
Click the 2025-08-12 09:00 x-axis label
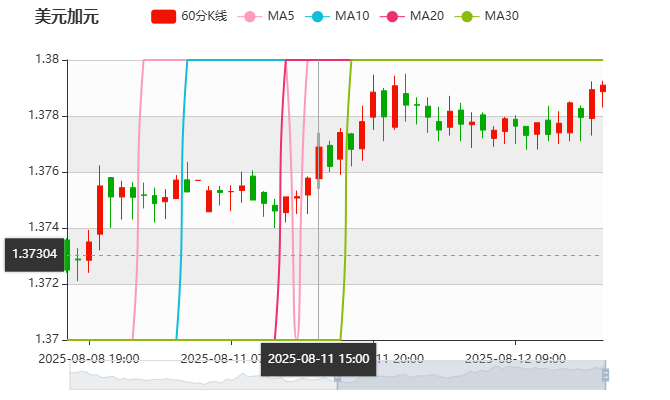516,357
